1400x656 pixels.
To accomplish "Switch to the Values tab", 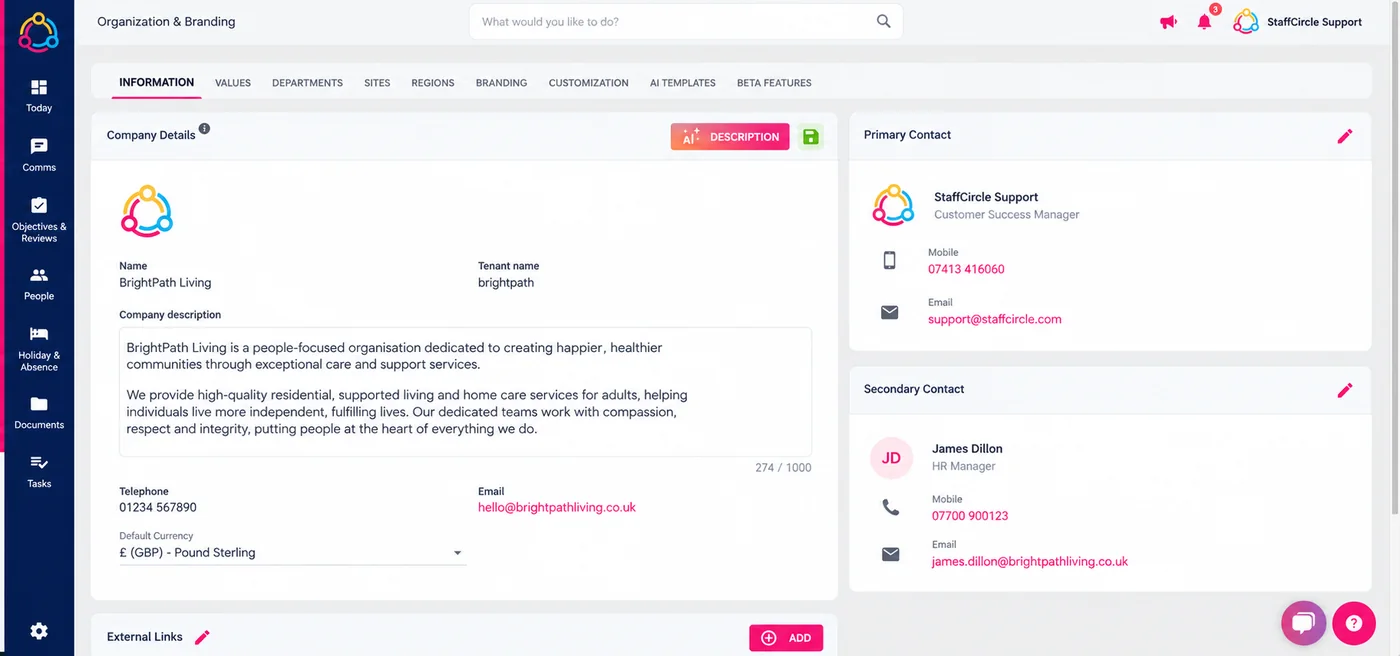I will click(233, 83).
